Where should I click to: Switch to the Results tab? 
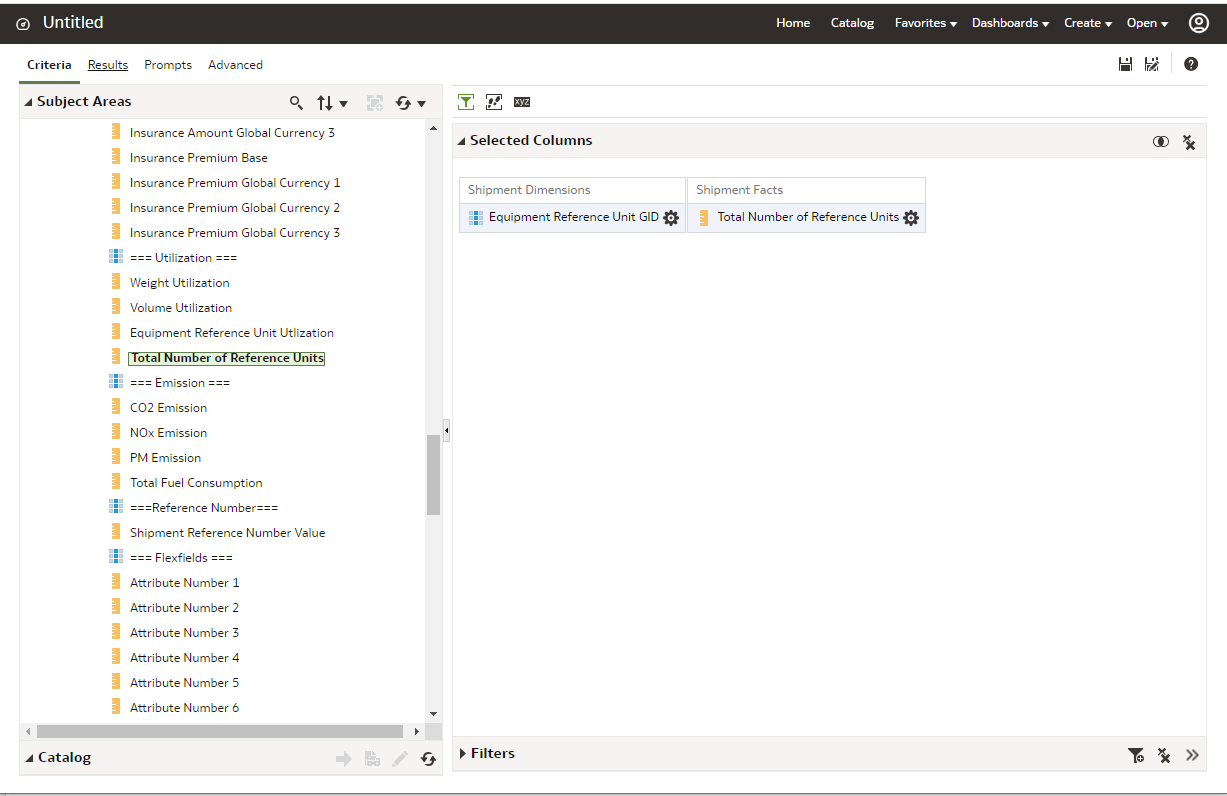108,65
